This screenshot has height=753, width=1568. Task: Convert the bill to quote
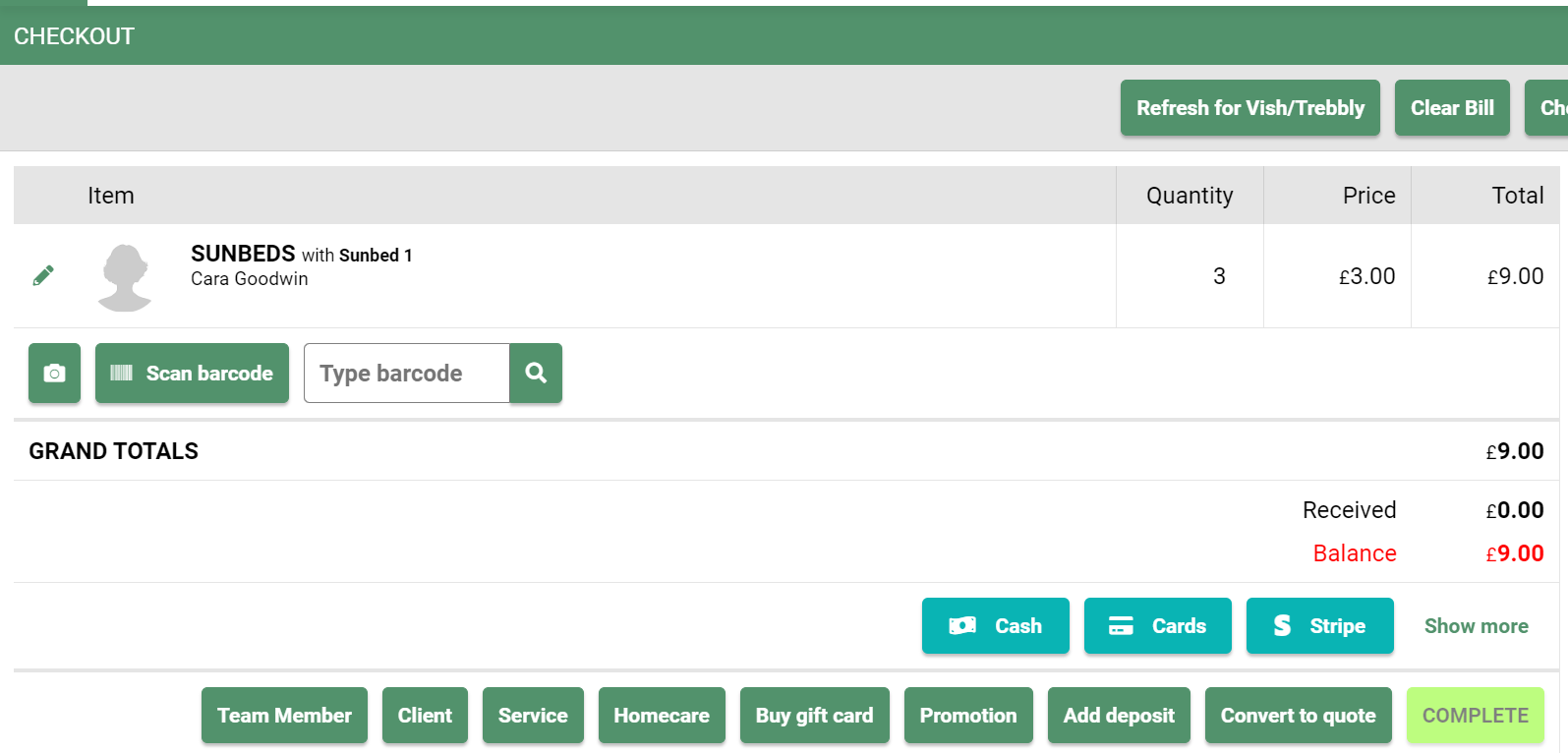pos(1298,716)
